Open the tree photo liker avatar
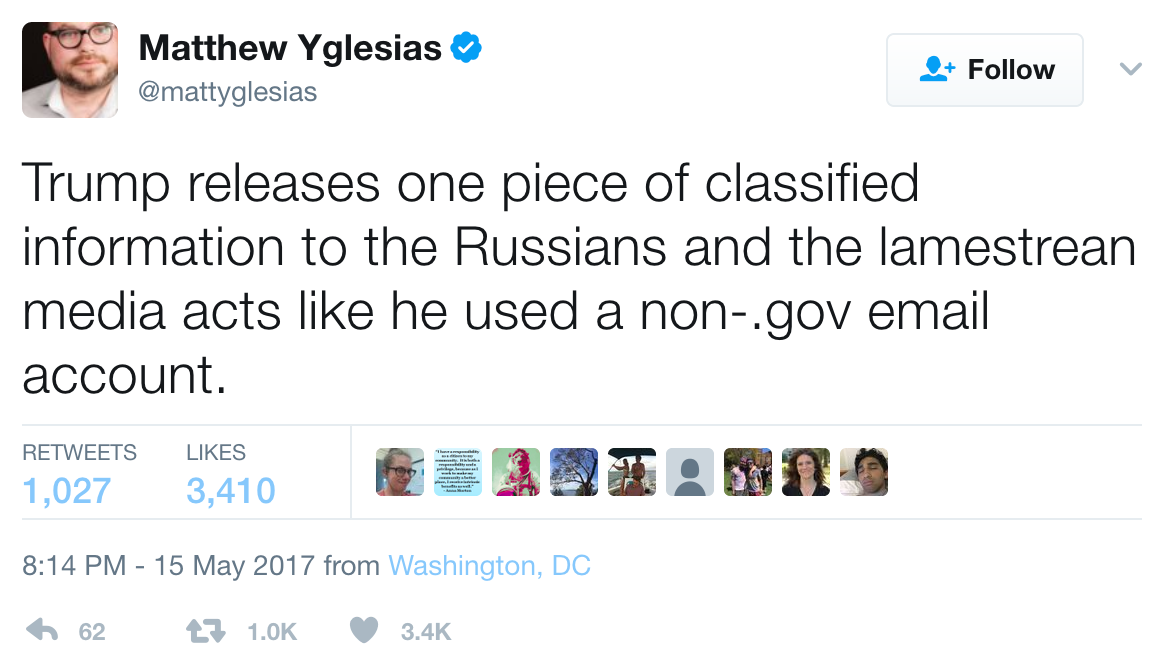Screen dimensions: 1174x668 (574, 472)
